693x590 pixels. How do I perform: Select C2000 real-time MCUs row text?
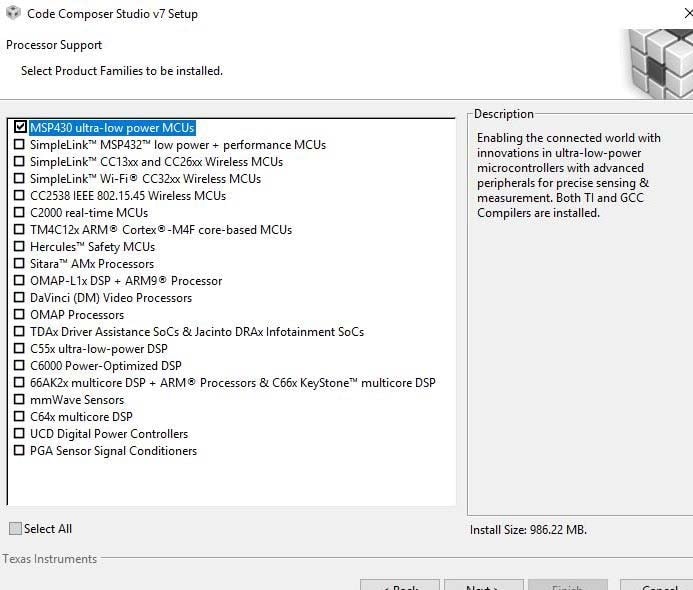[x=89, y=213]
